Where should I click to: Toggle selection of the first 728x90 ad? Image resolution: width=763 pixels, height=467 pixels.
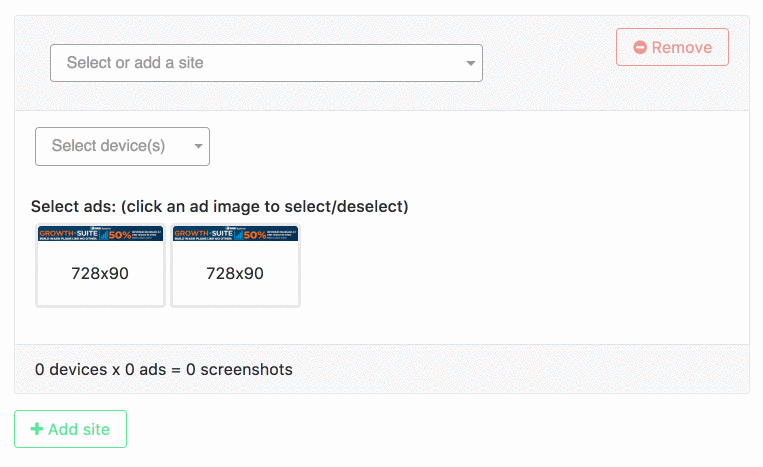pyautogui.click(x=100, y=266)
